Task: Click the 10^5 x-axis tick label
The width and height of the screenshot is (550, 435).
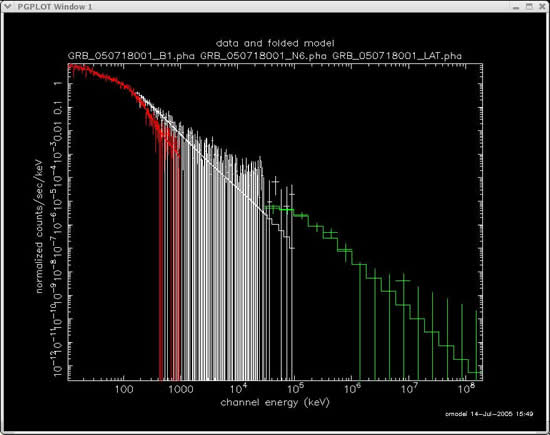Action: coord(295,388)
